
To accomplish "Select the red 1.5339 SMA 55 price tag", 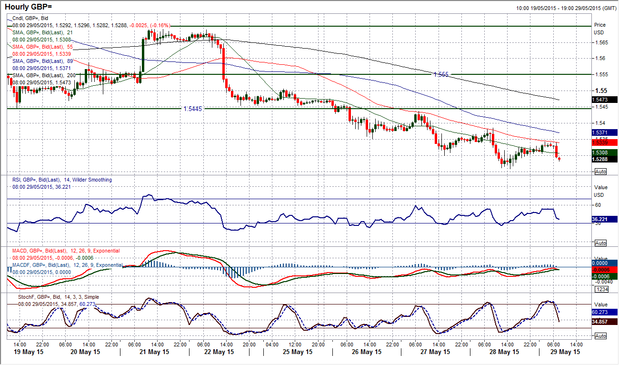I will pyautogui.click(x=604, y=142).
